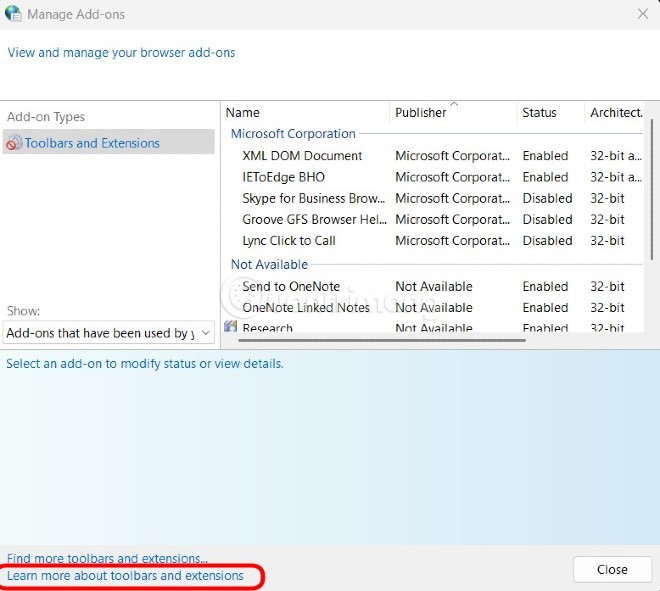Select the XML DOM Document add-on
Image resolution: width=660 pixels, height=591 pixels.
(x=302, y=156)
